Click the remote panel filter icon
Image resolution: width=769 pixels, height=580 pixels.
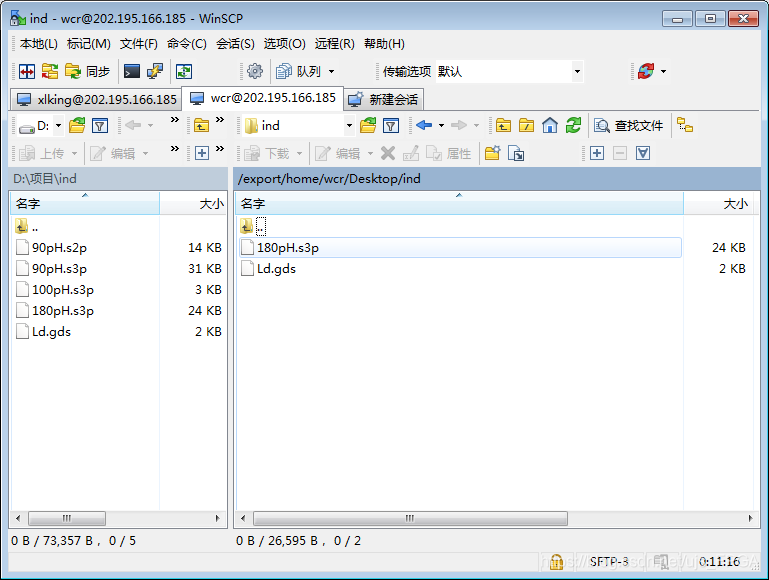391,125
